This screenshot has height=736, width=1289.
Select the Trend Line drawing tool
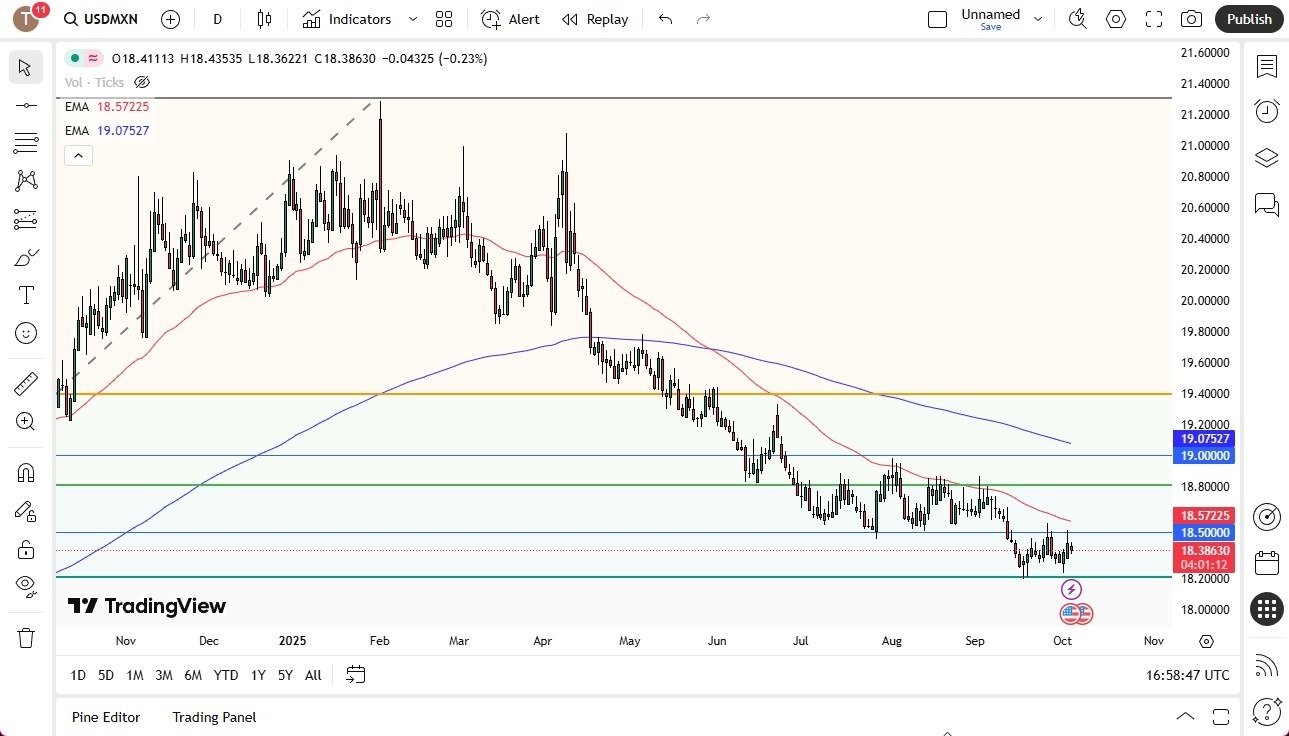(26, 105)
